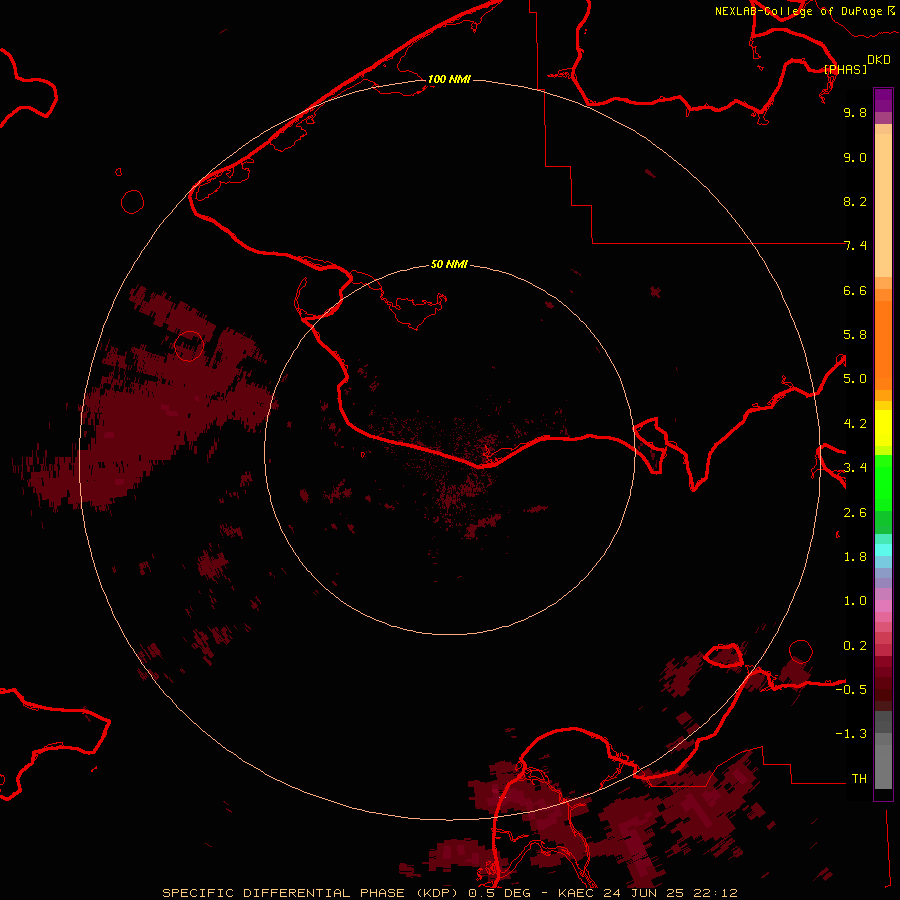Click the pink segment of the color bar
This screenshot has width=900, height=900.
[x=883, y=606]
